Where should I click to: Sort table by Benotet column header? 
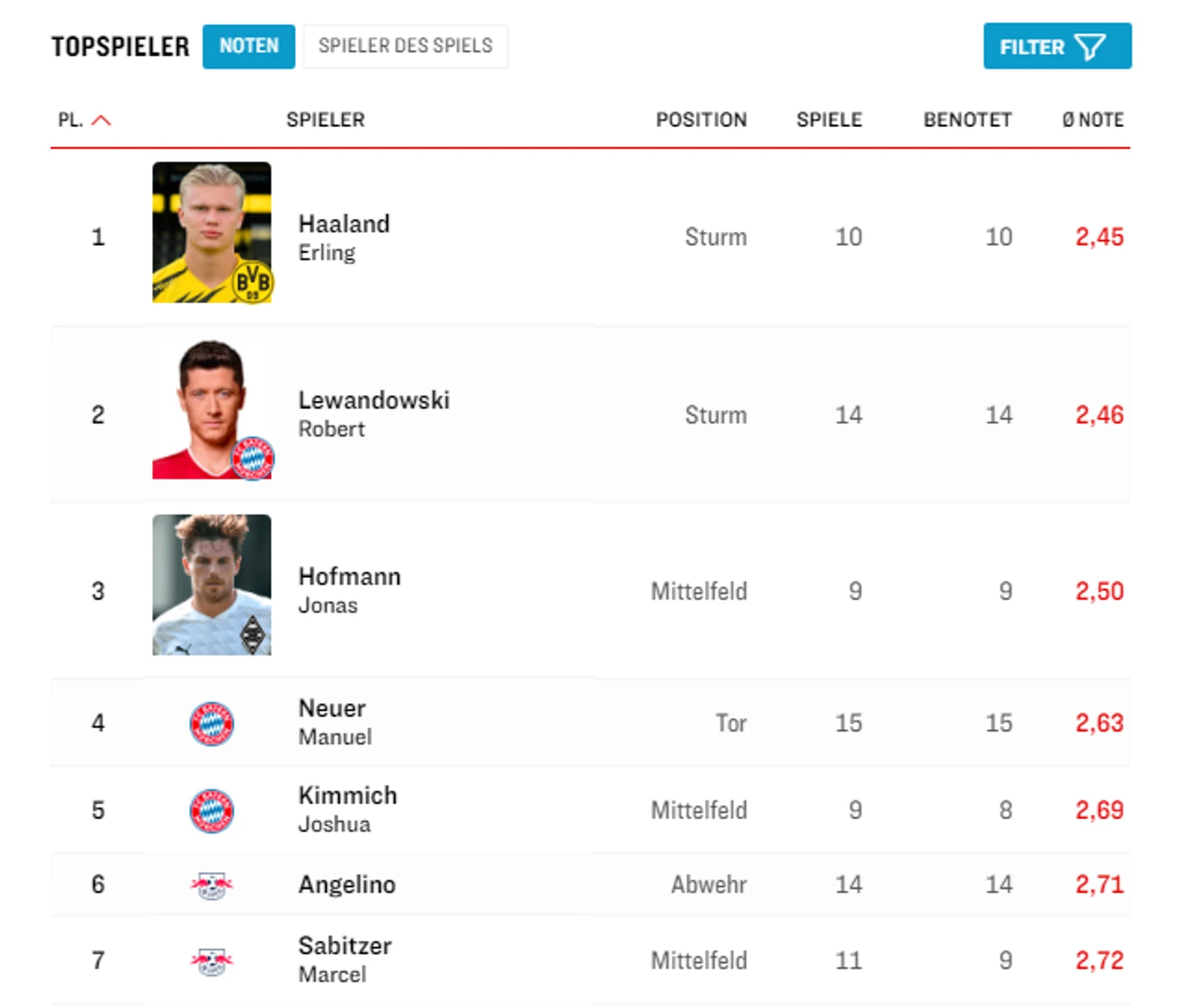click(967, 120)
